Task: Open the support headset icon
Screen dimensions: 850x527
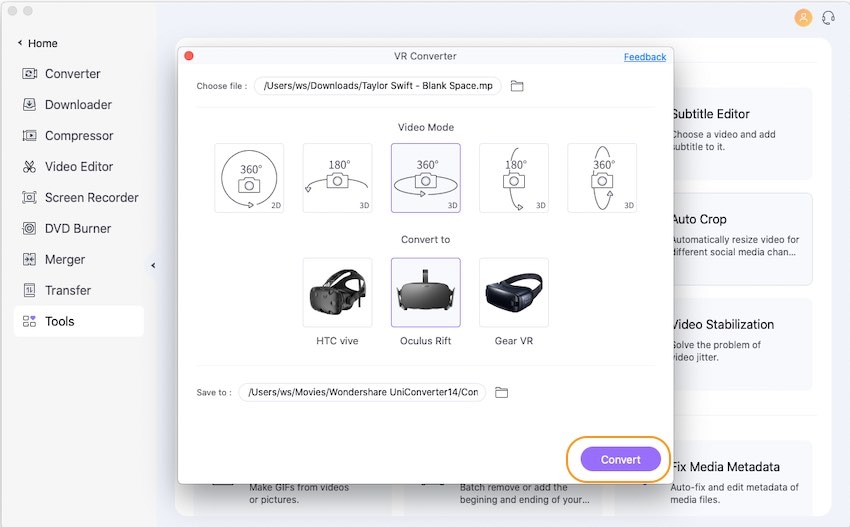Action: tap(828, 18)
